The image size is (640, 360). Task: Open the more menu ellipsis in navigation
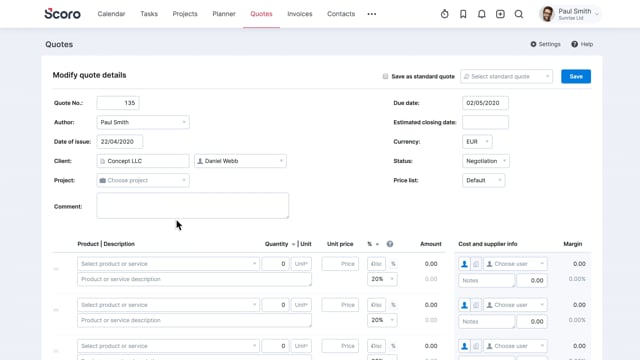point(372,14)
